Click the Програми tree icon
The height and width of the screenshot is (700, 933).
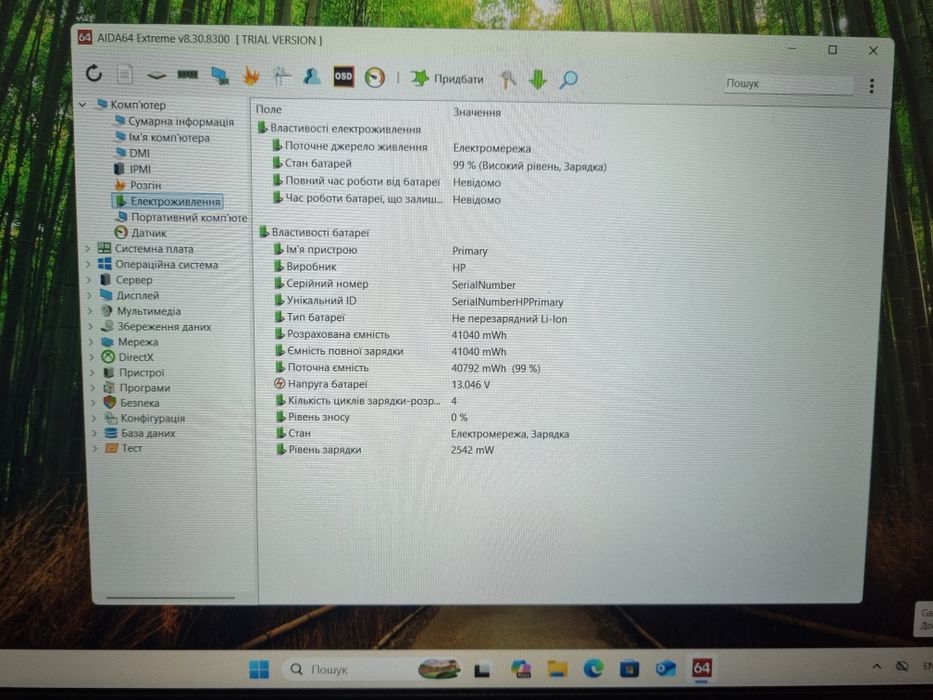(109, 388)
